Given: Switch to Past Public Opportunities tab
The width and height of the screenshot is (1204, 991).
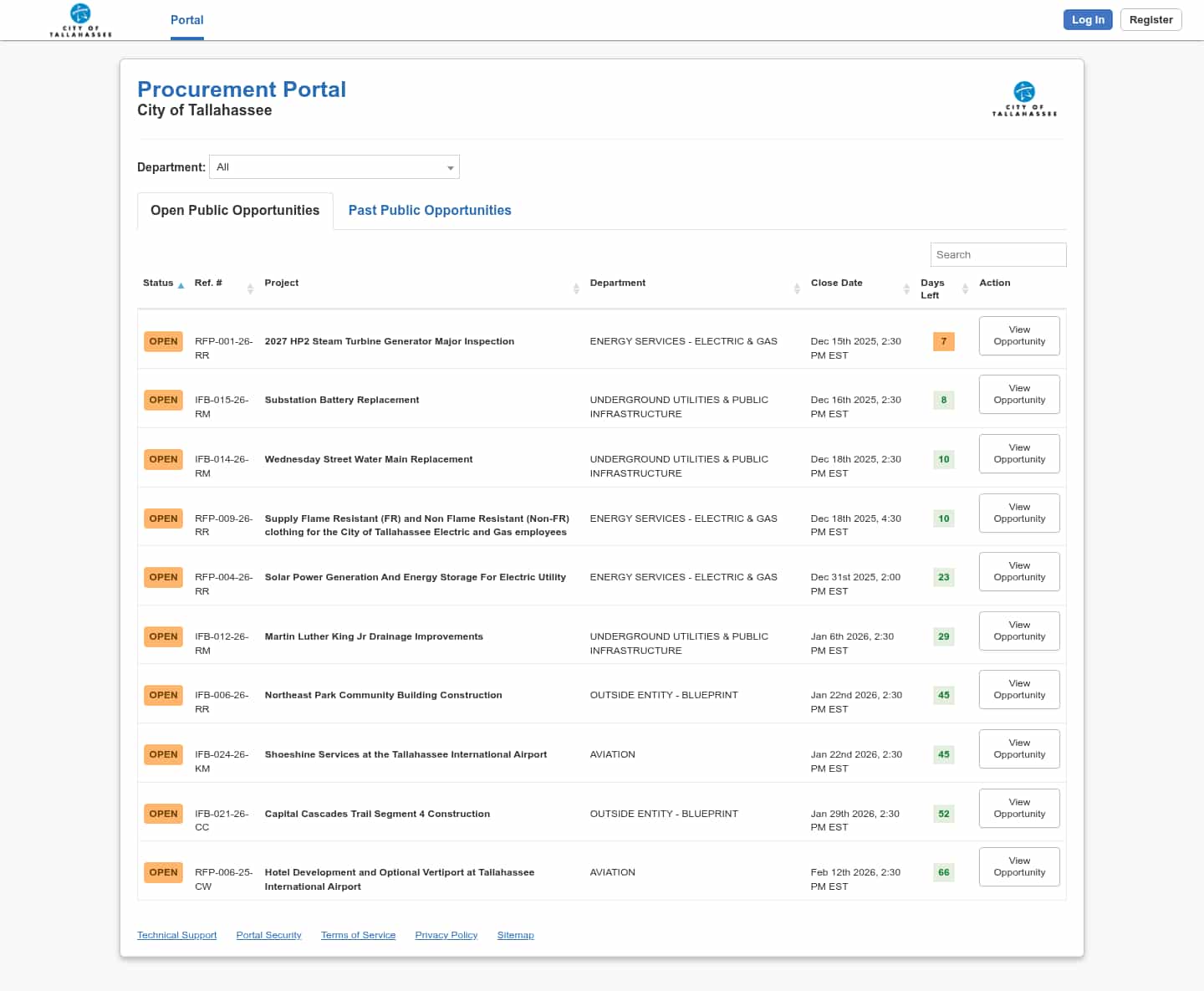Looking at the screenshot, I should tap(430, 211).
